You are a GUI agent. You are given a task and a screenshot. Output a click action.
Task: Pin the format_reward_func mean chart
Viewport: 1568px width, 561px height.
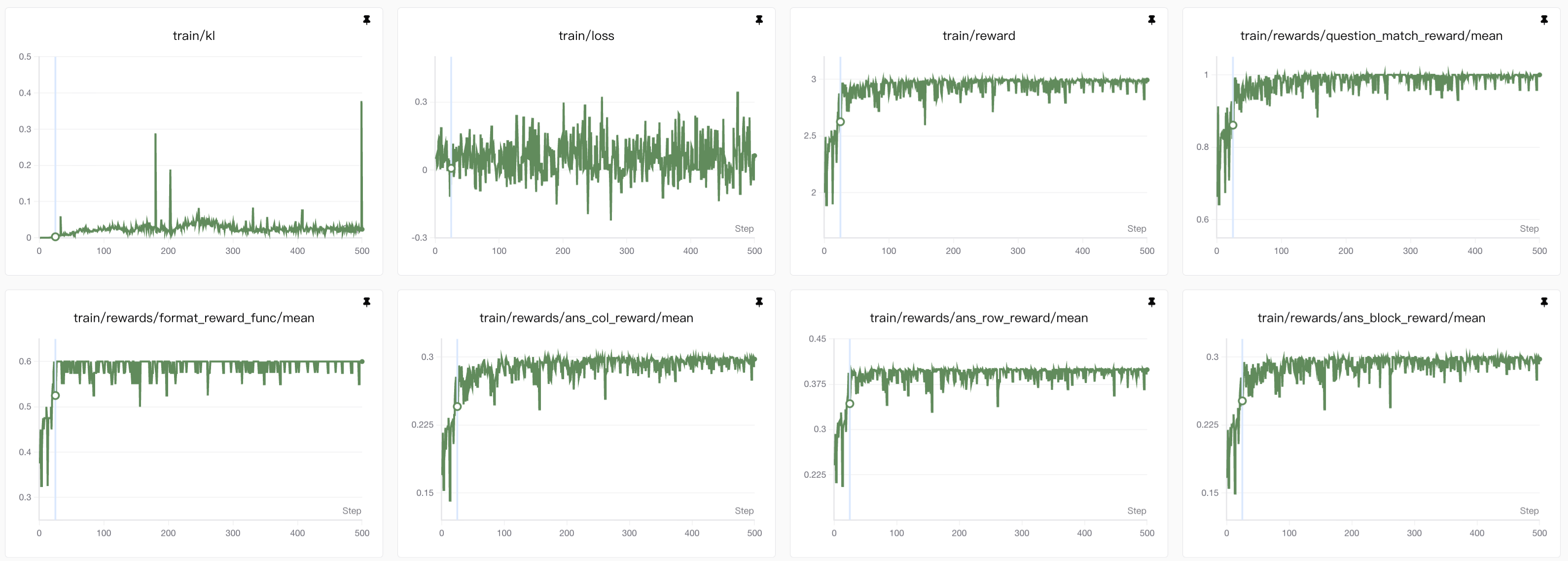(366, 302)
